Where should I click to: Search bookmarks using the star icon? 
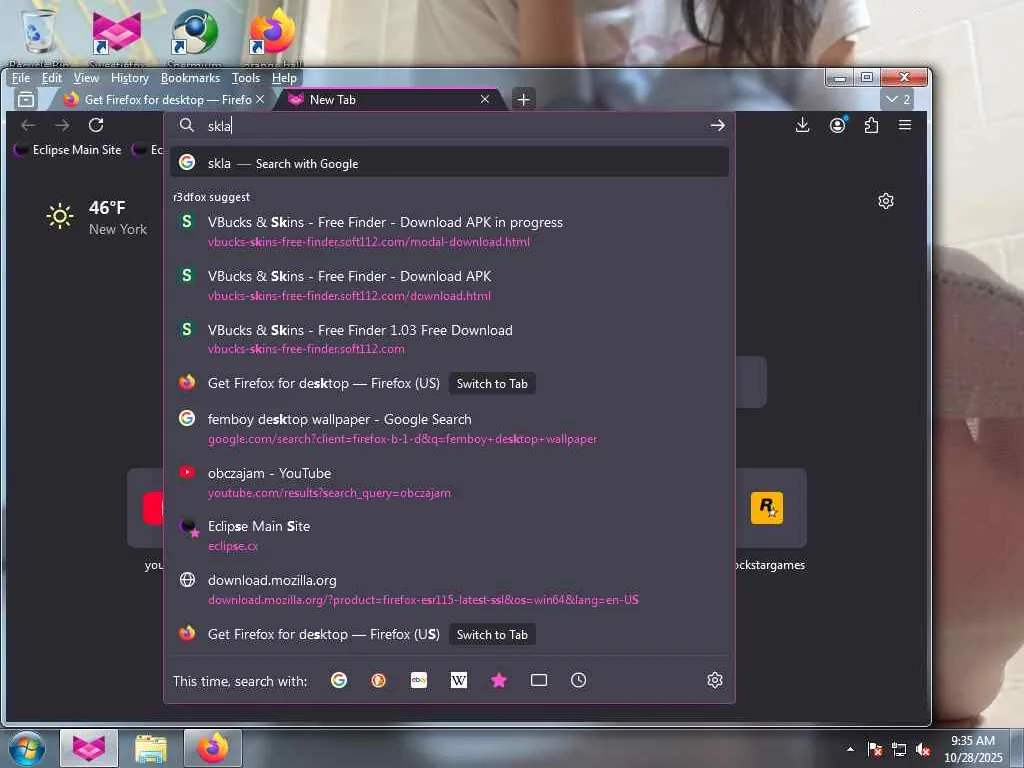coord(499,680)
